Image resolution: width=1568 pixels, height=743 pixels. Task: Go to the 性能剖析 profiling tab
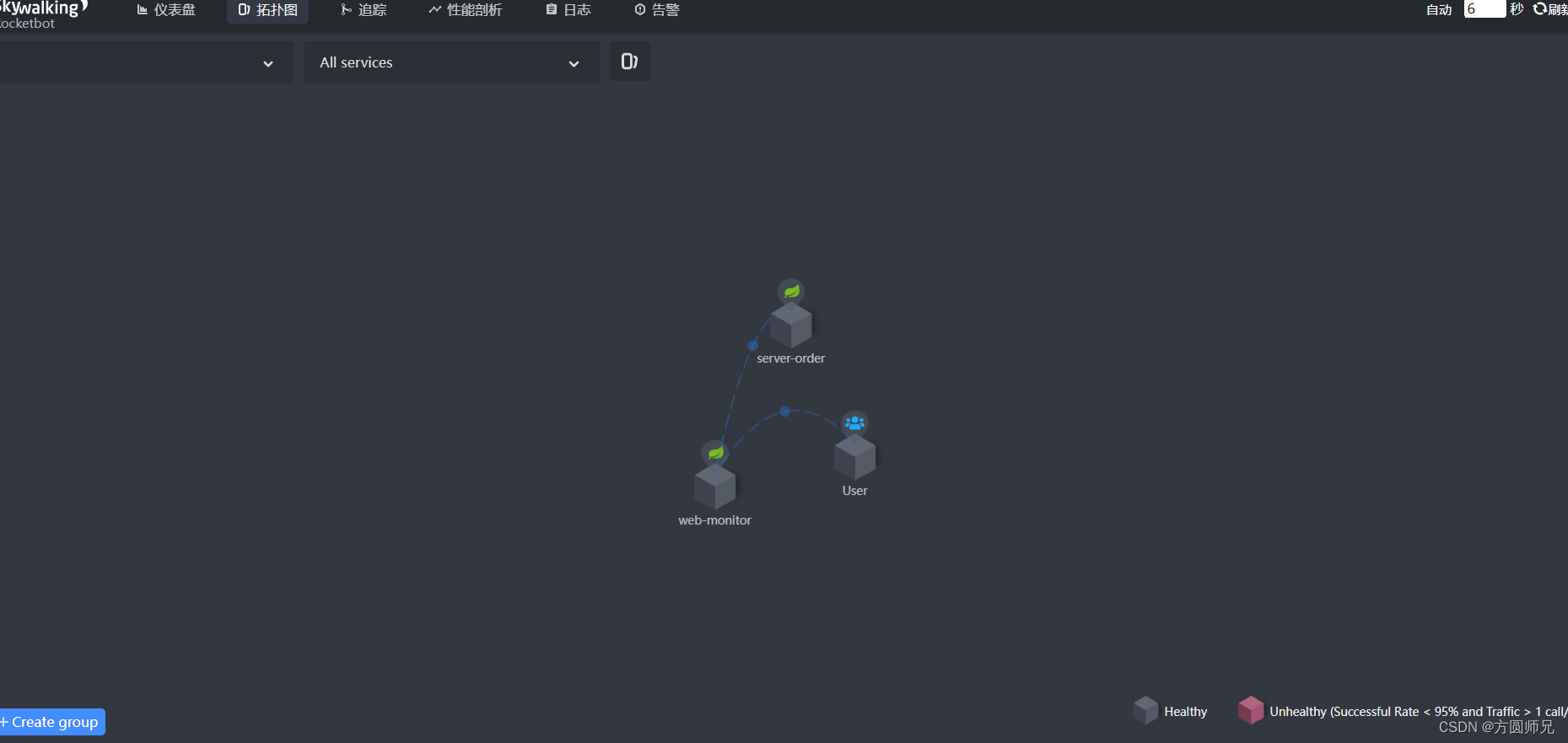click(x=465, y=10)
